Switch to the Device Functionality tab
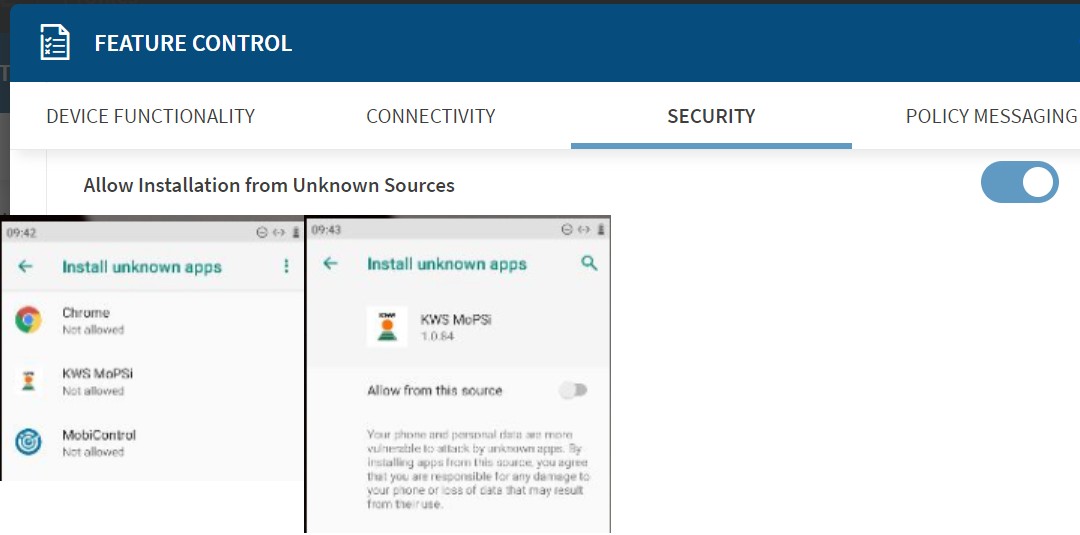Viewport: 1080px width, 535px height. point(150,116)
